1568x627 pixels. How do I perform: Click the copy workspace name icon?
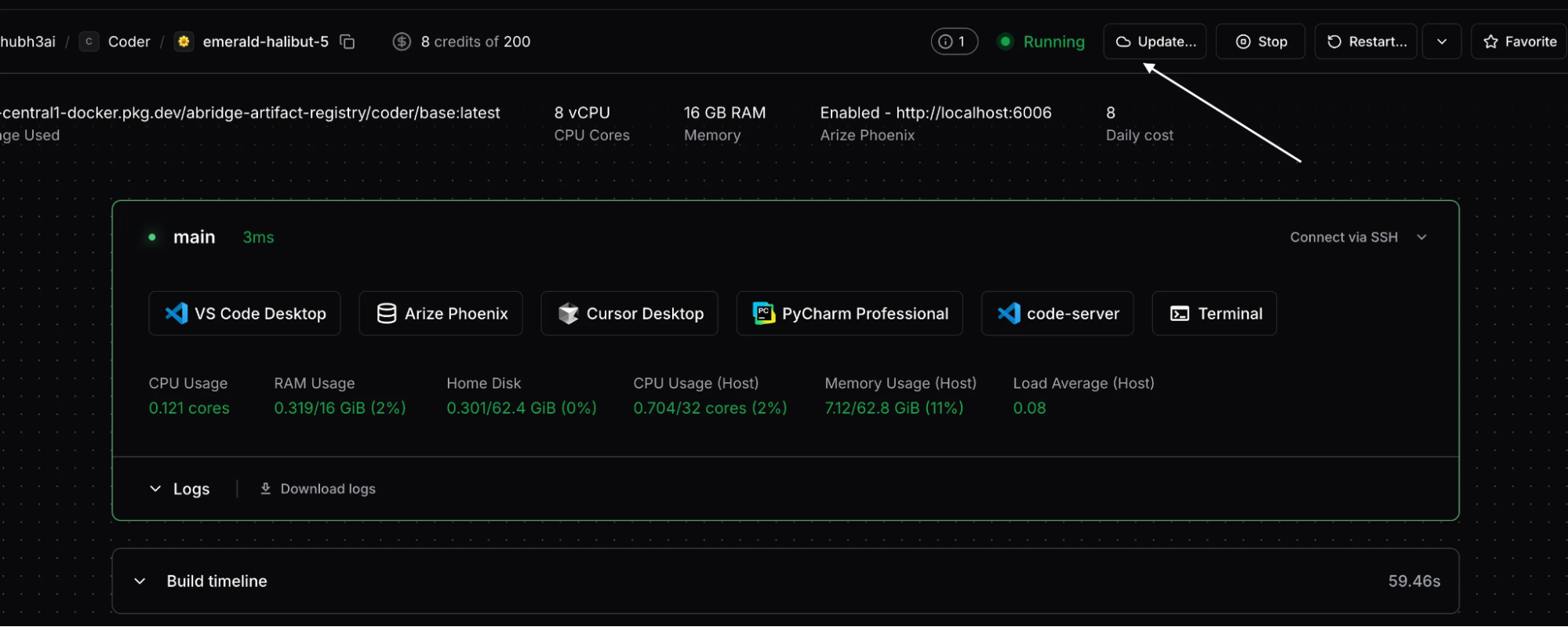(347, 42)
